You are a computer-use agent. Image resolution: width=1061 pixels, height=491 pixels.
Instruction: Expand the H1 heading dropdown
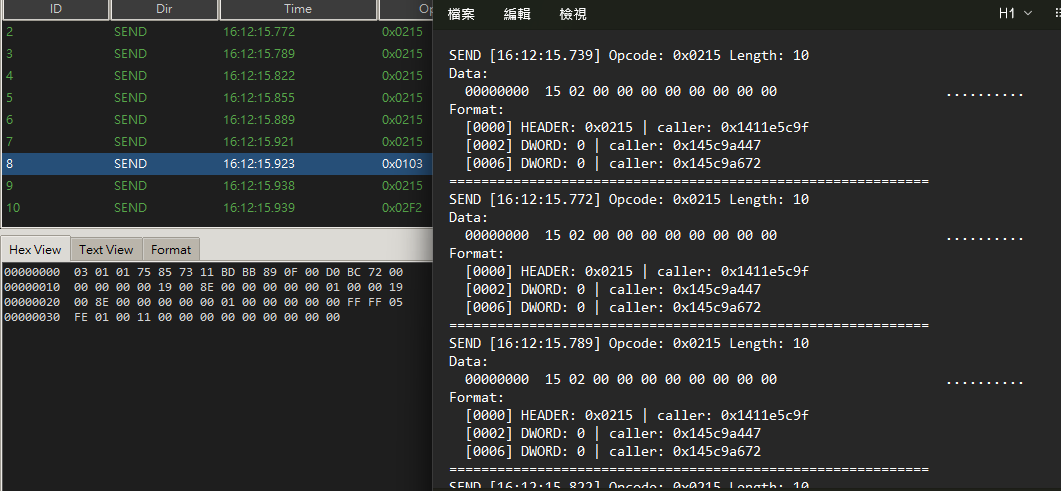point(1015,15)
